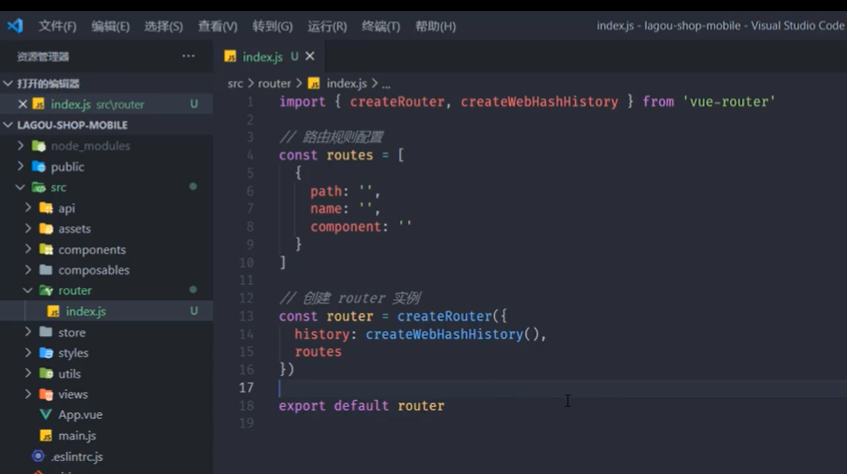Click the ESLint icon beside .eslintrc.js
The image size is (847, 474).
pyautogui.click(x=38, y=456)
